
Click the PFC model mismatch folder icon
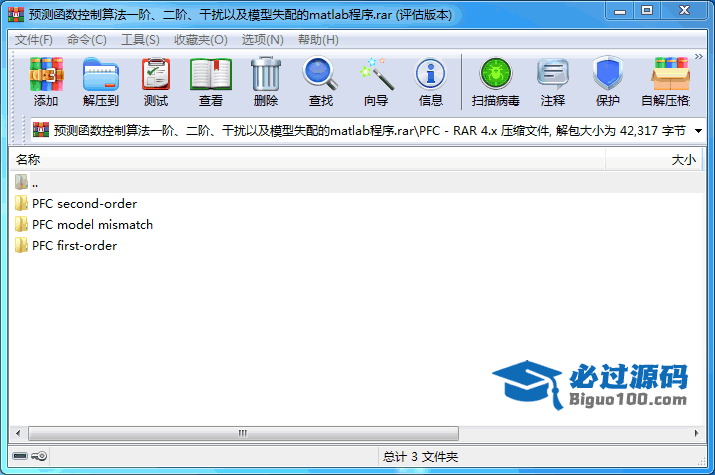[x=21, y=224]
